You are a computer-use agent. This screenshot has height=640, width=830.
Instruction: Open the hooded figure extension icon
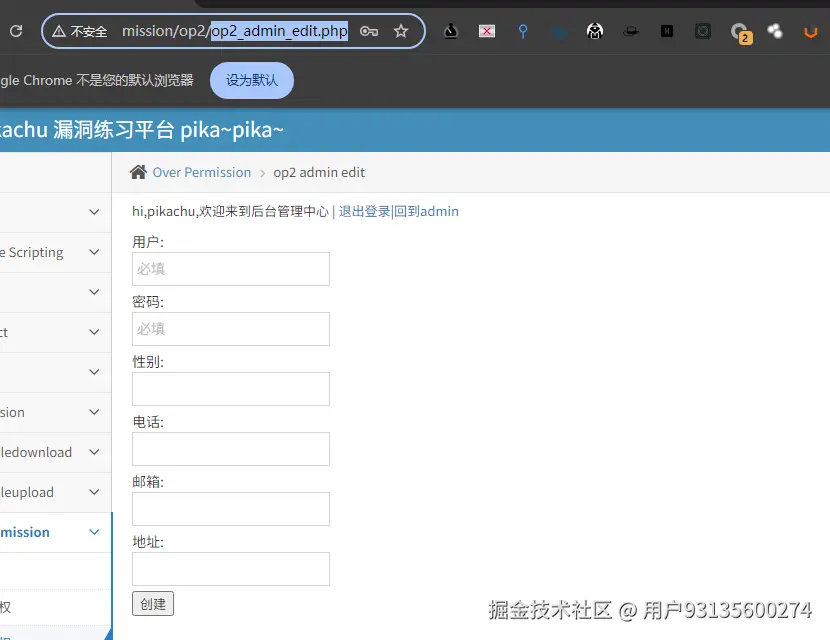pos(594,31)
